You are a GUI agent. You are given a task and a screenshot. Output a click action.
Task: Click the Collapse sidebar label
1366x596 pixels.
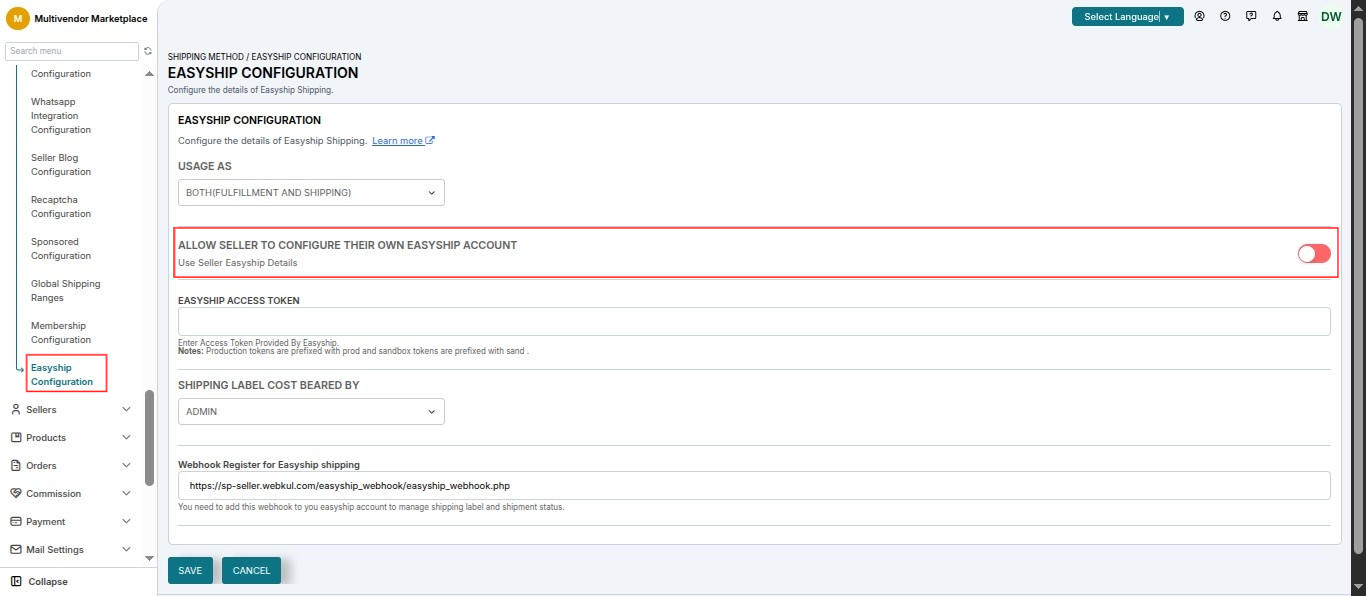48,581
